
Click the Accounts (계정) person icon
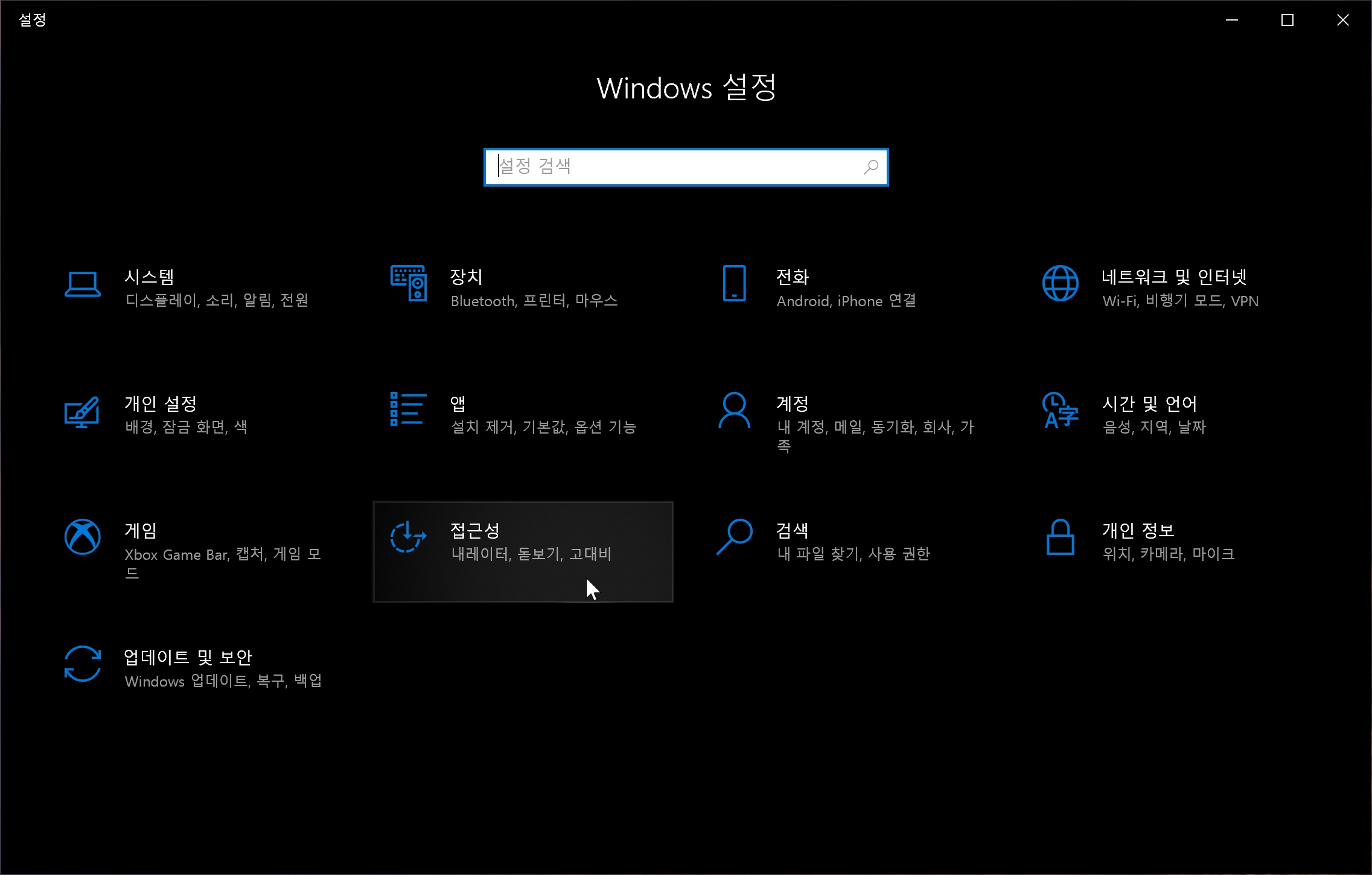[x=734, y=411]
